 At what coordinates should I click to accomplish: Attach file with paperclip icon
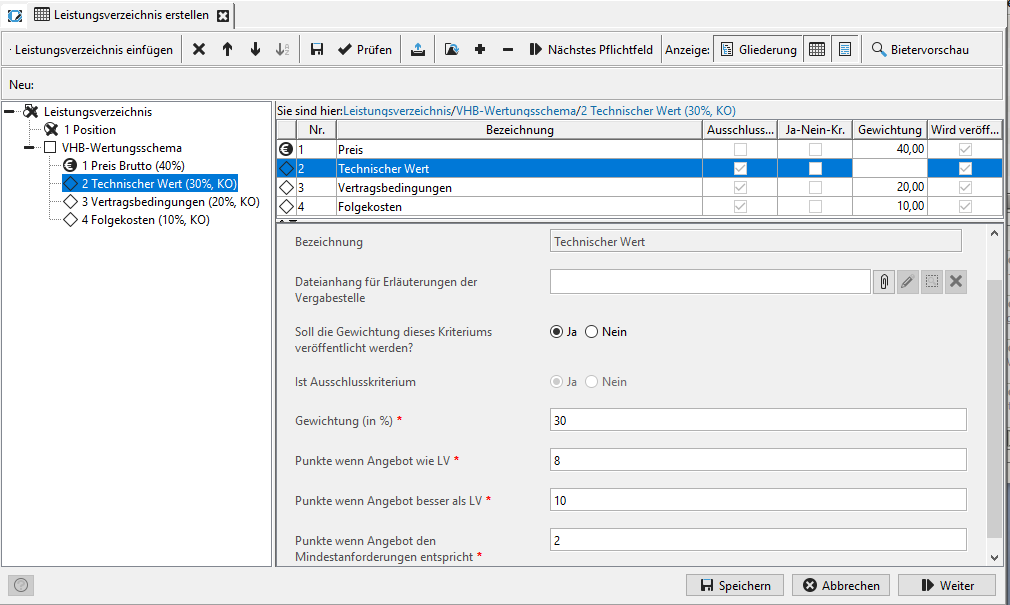click(884, 282)
